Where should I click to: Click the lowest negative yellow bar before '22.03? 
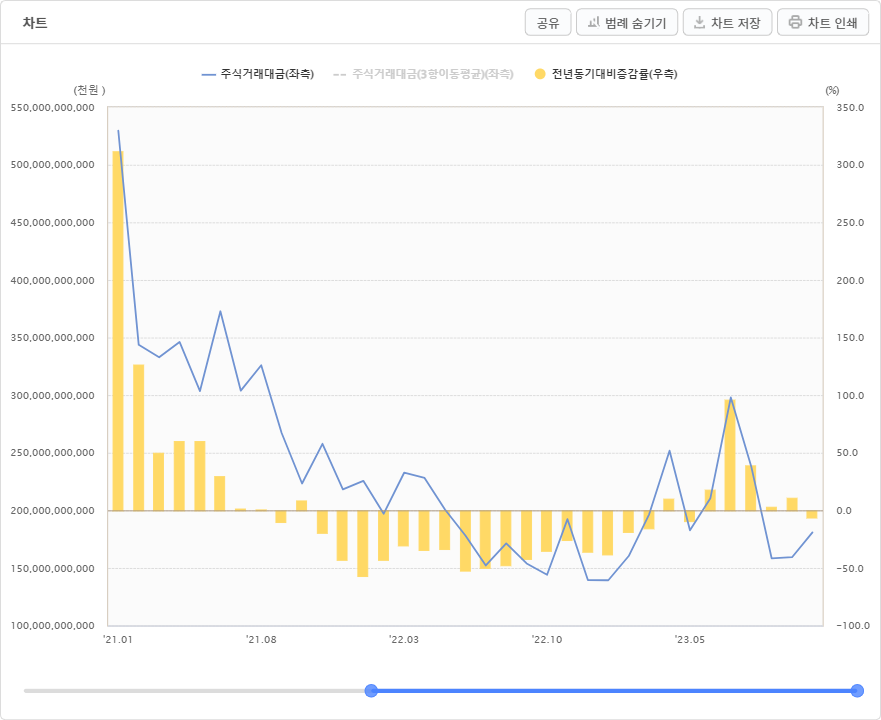(362, 544)
